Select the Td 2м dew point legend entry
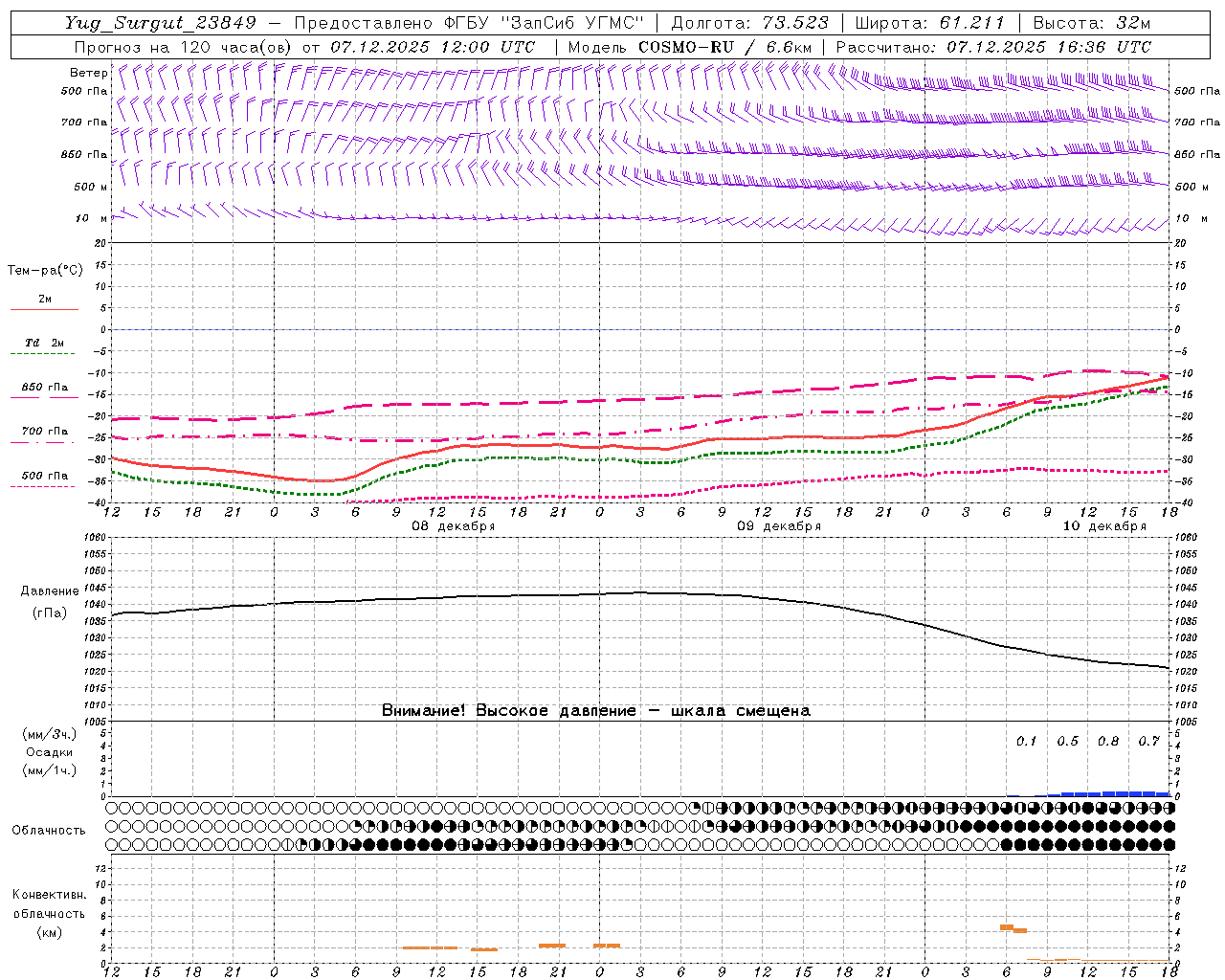Viewport: 1225px width, 980px height. (x=45, y=343)
